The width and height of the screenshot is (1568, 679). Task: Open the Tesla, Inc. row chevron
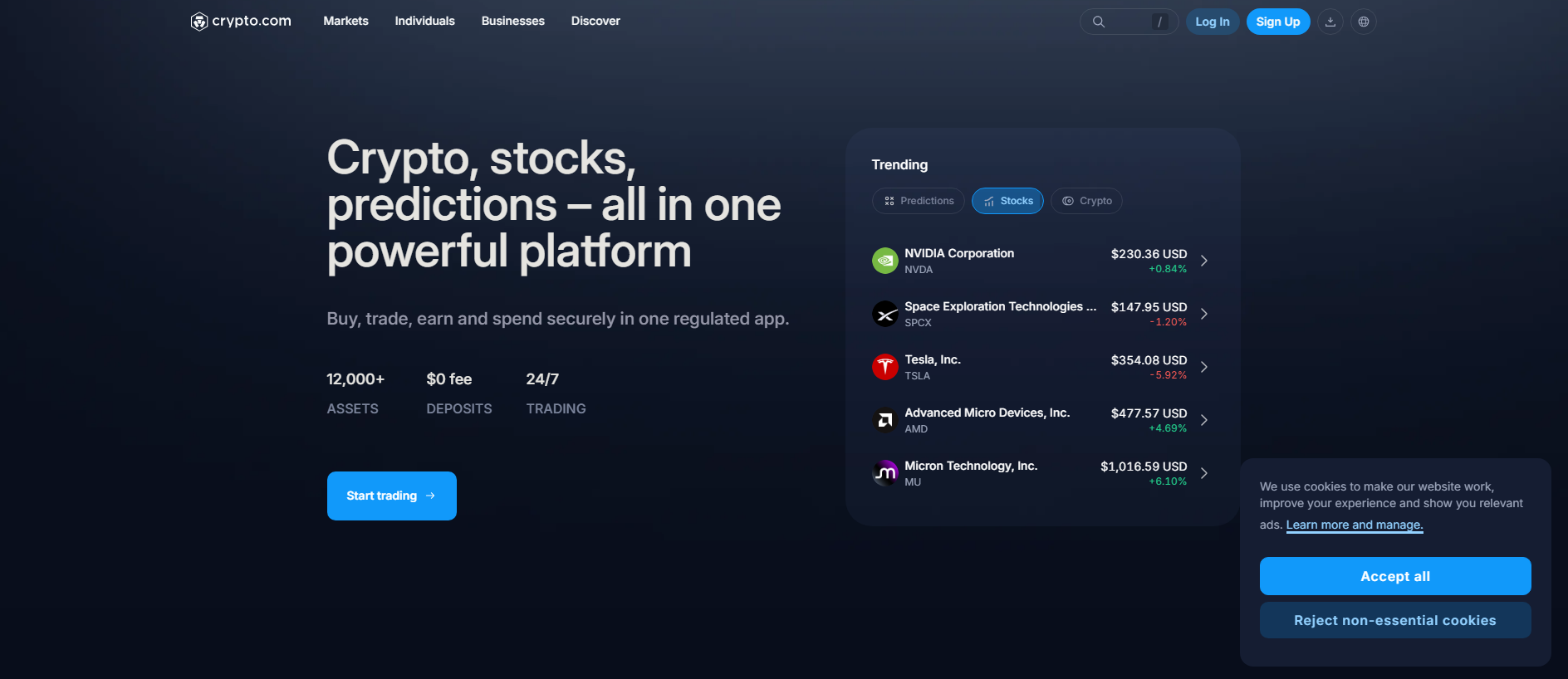point(1204,367)
